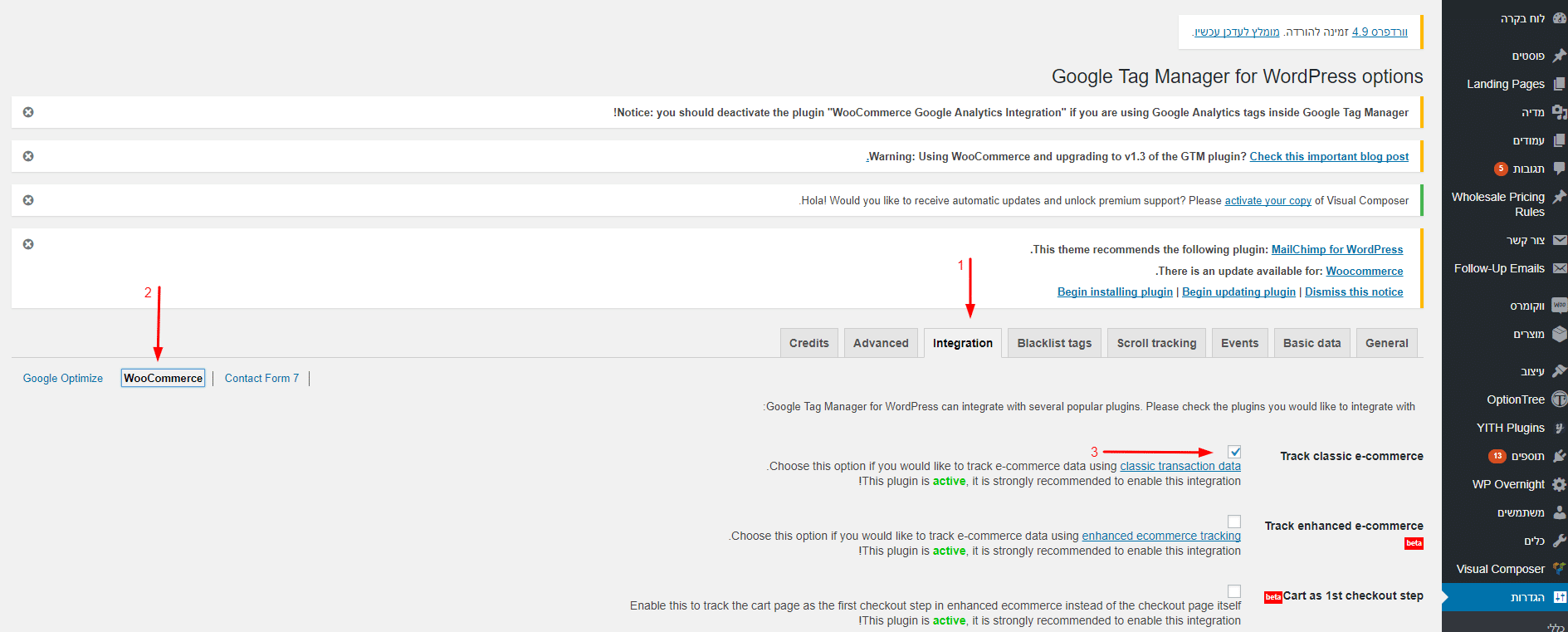Screen dimensions: 1568x632
Task: Dismiss the WooCommerce Analytics notice
Action: 28,112
